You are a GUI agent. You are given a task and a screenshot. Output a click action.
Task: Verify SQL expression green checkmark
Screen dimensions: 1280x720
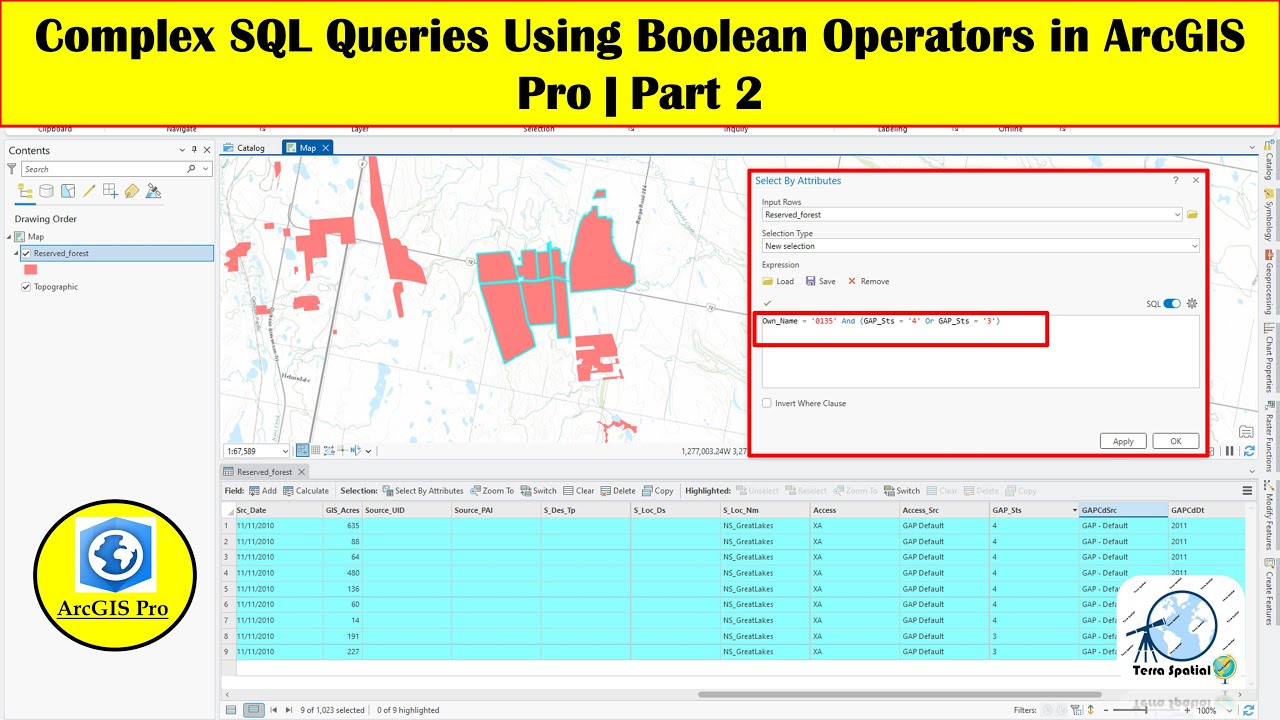pos(767,303)
